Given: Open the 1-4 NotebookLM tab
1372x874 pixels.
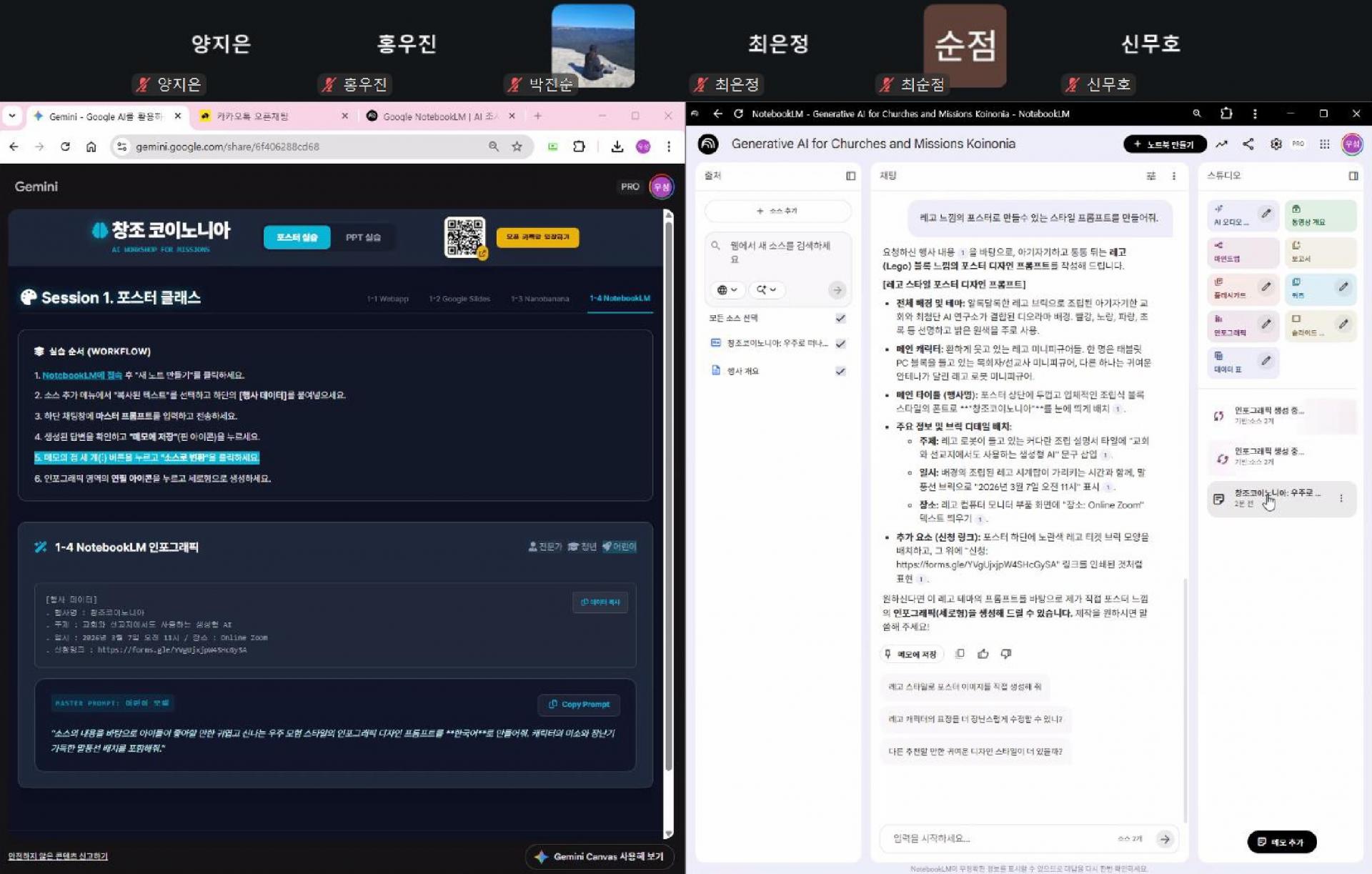Looking at the screenshot, I should [620, 299].
